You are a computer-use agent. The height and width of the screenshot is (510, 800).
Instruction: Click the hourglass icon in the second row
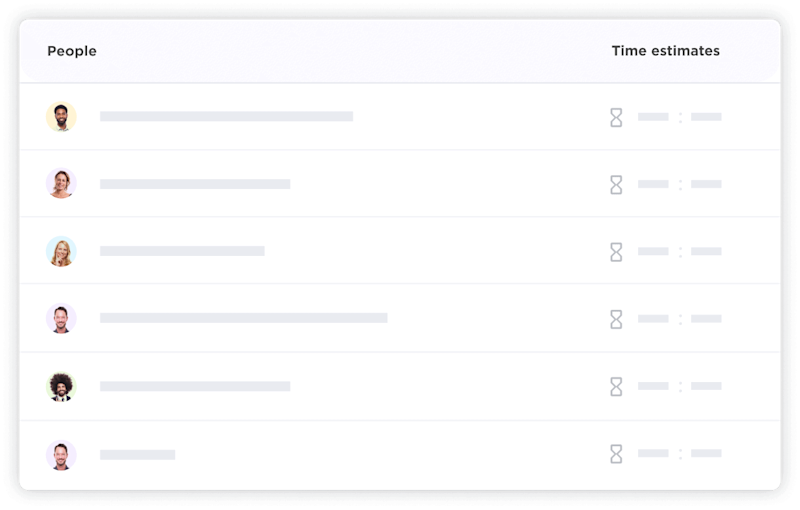[616, 185]
